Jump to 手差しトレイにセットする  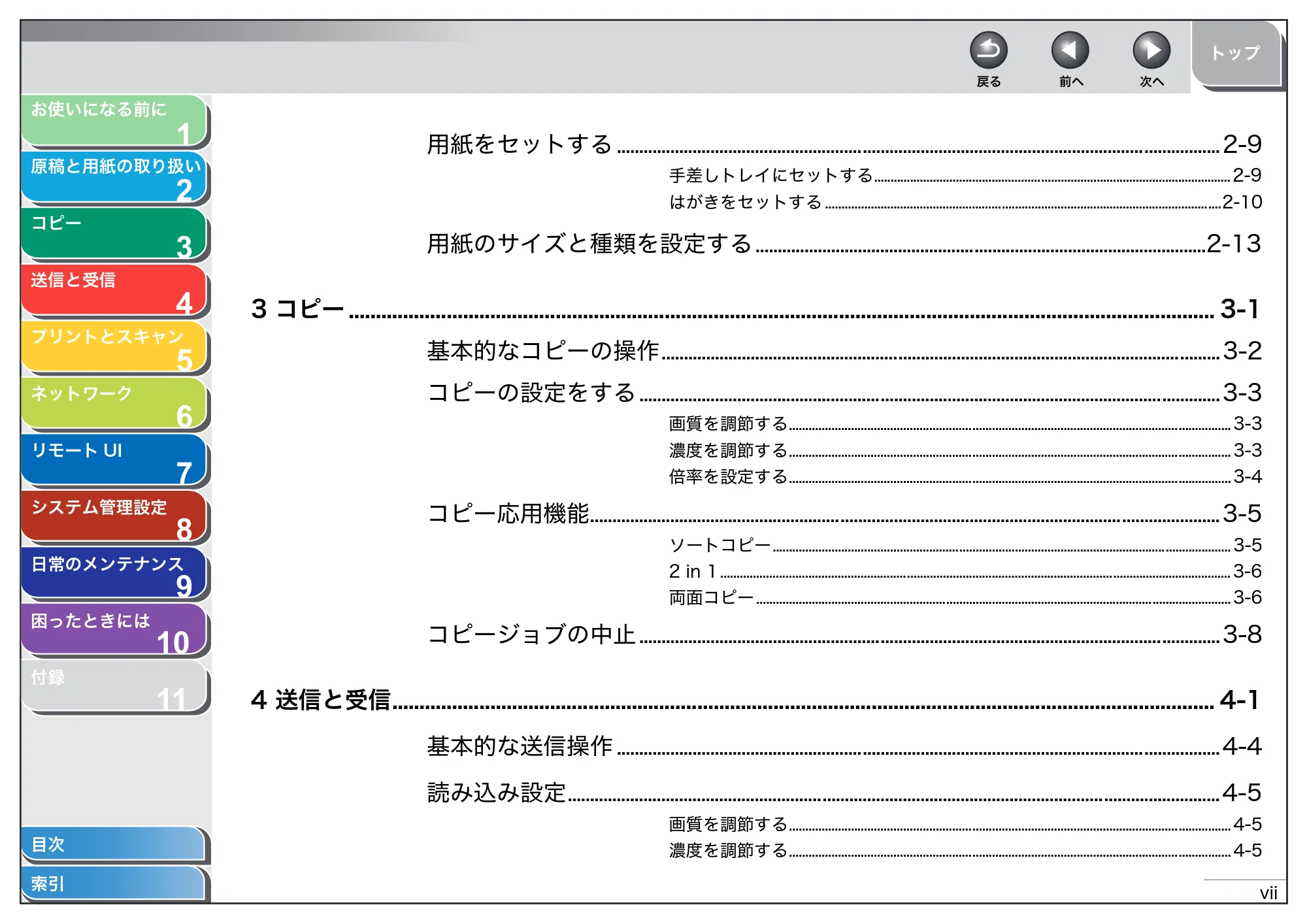[x=965, y=175]
